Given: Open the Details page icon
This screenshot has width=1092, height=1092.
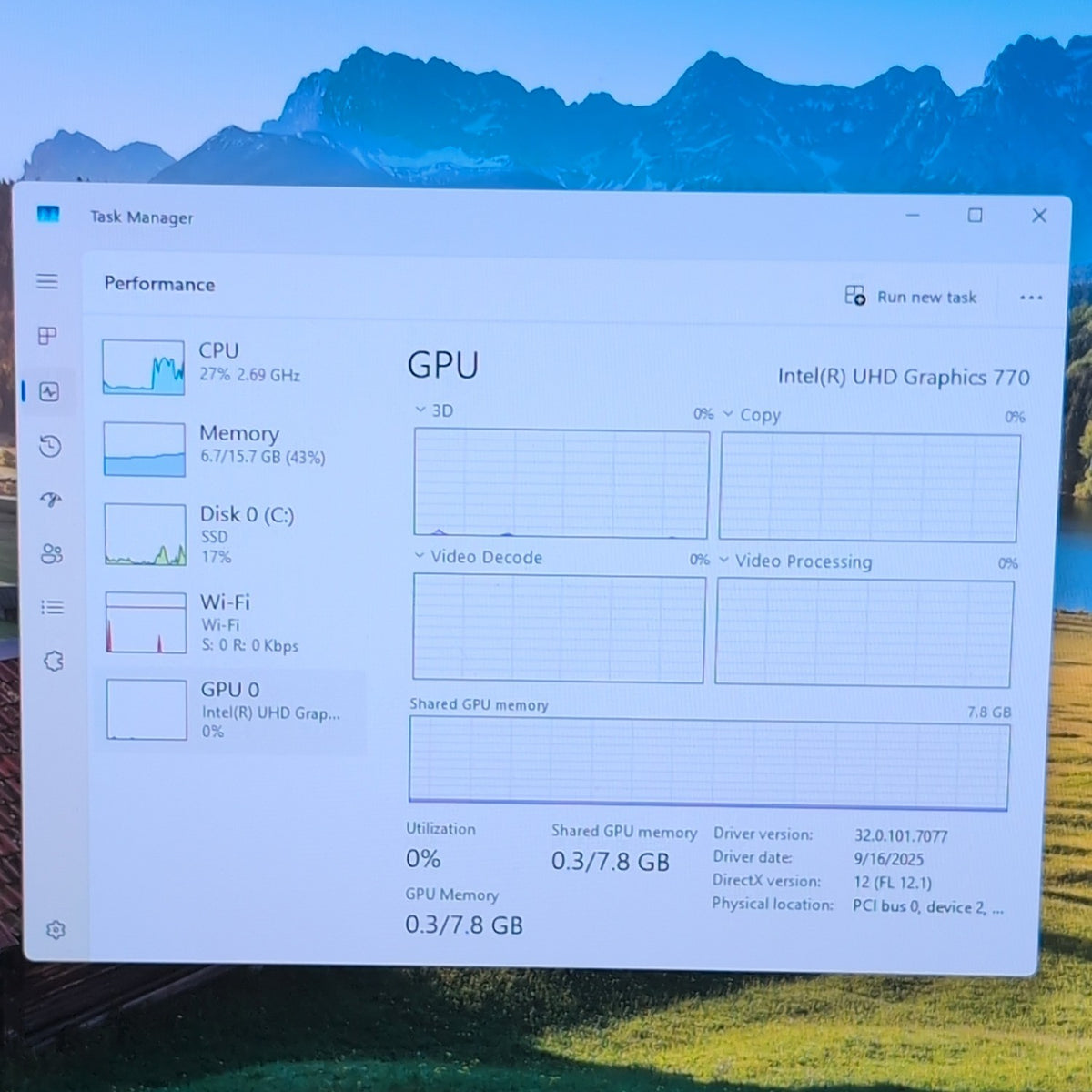Looking at the screenshot, I should coord(53,607).
